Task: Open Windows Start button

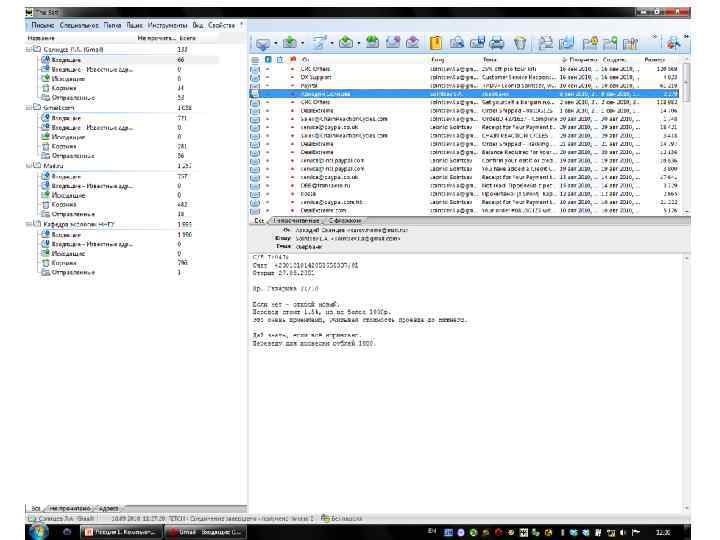Action: [x=39, y=532]
